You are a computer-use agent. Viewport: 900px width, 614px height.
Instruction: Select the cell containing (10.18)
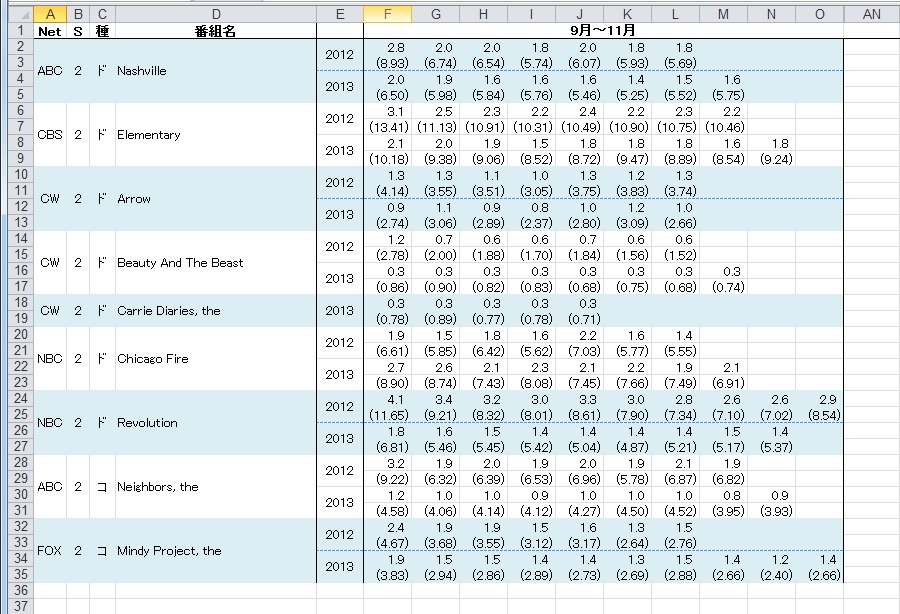387,159
